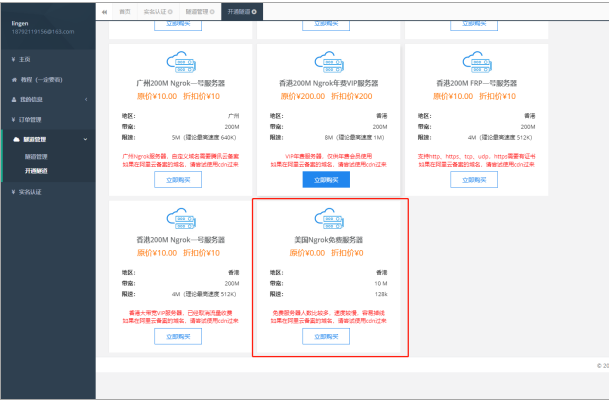
Task: Click red note starting 香港大带宽VIP服务器
Action: [181, 313]
